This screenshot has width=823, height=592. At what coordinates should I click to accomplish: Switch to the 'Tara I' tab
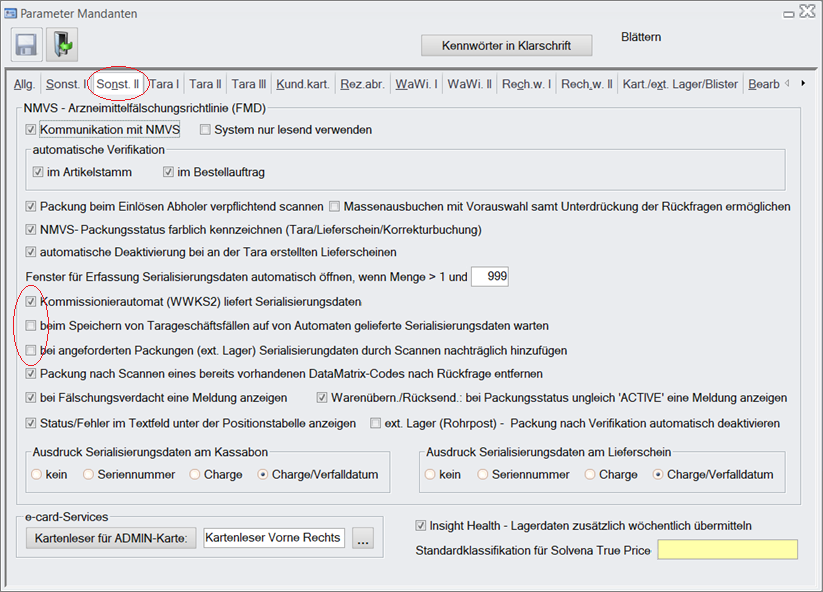click(x=164, y=85)
